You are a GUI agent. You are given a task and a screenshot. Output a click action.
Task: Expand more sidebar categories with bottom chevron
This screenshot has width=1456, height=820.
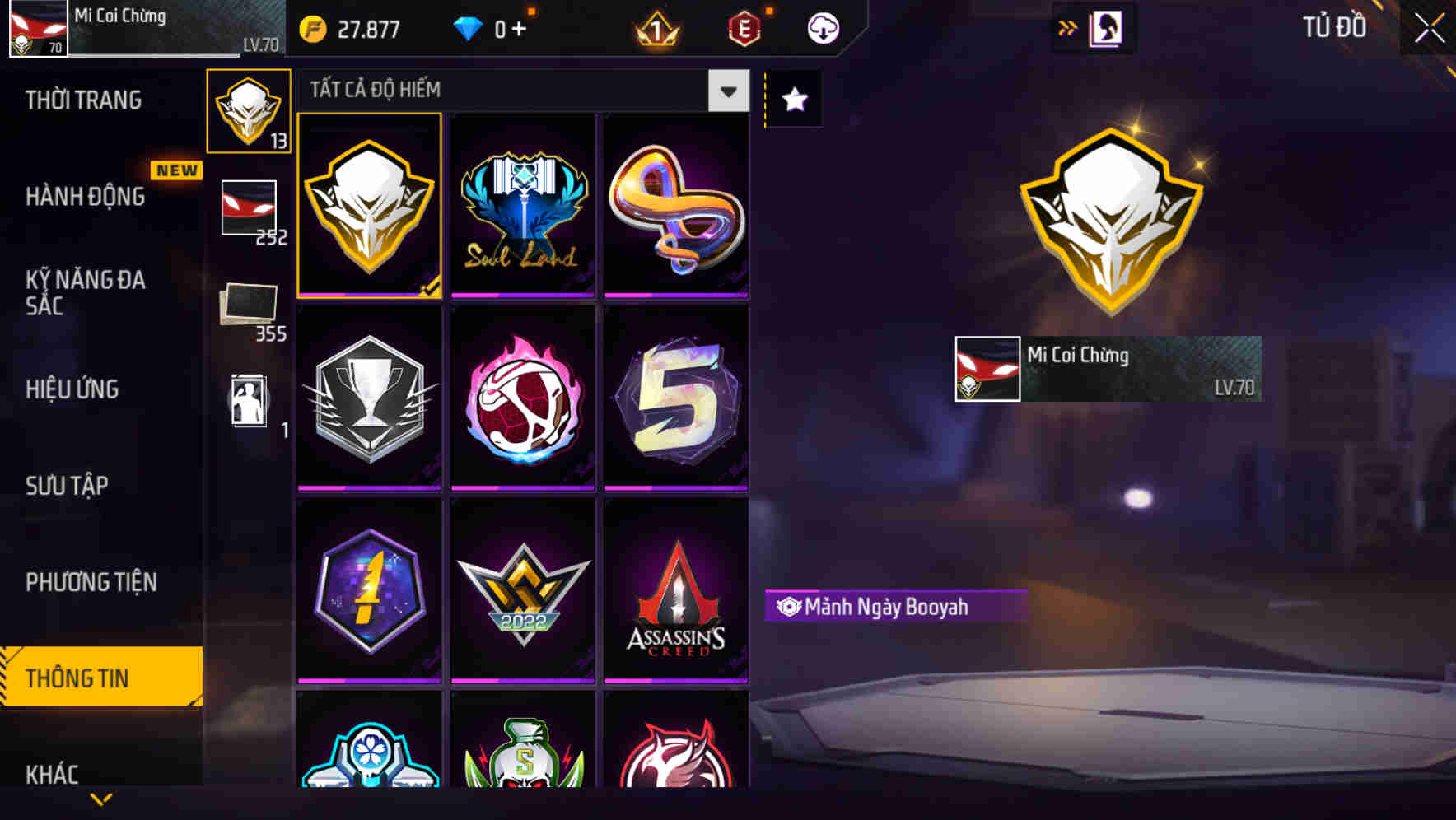pyautogui.click(x=101, y=799)
